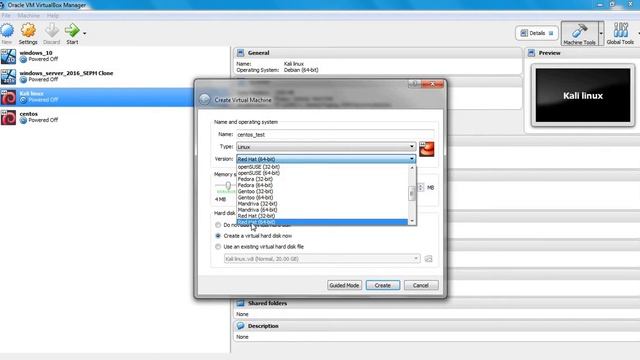Click the memory size MB spinner arrows
Image resolution: width=640 pixels, height=360 pixels.
421,187
